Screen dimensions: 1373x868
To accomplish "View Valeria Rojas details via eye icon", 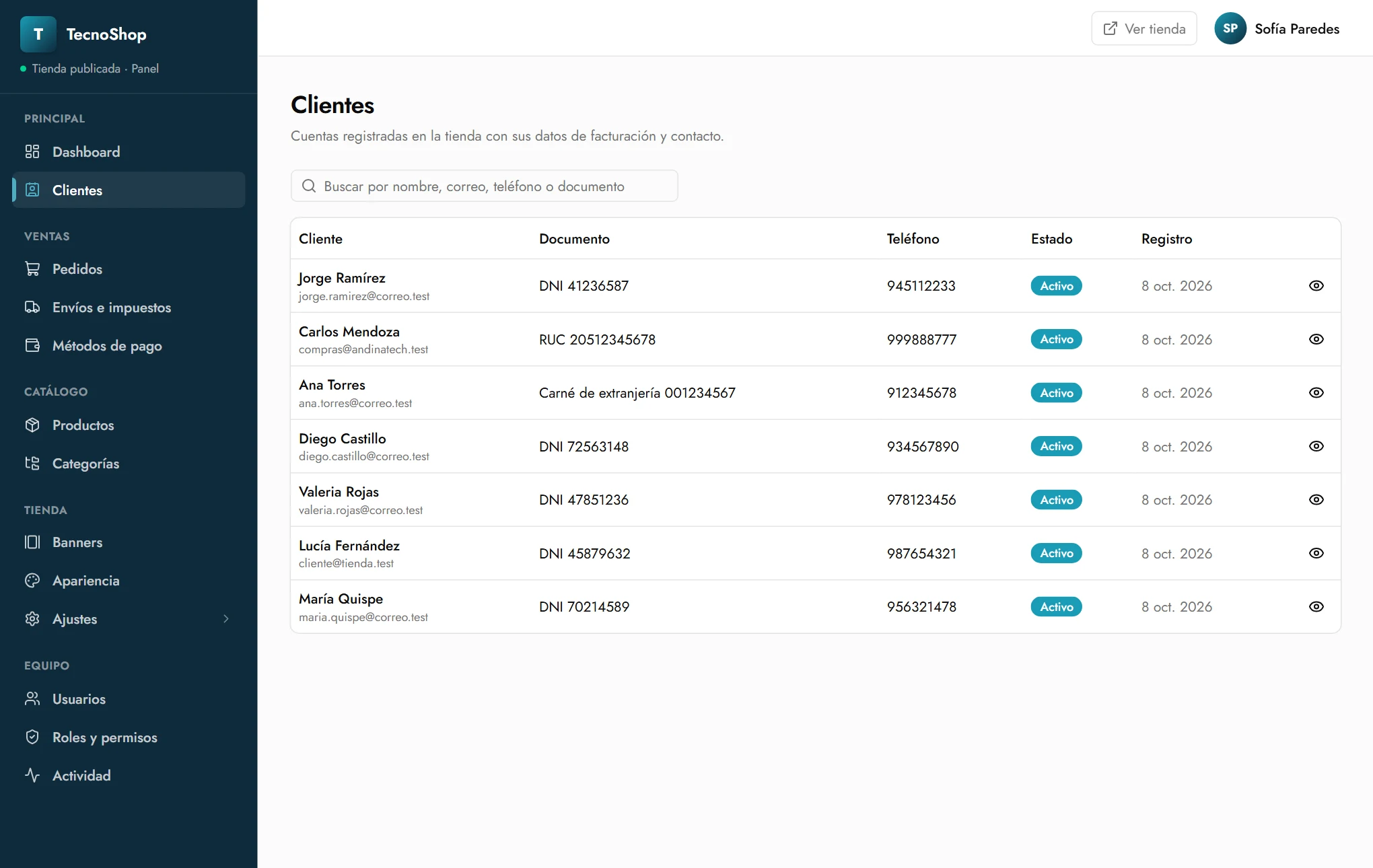I will pos(1316,499).
